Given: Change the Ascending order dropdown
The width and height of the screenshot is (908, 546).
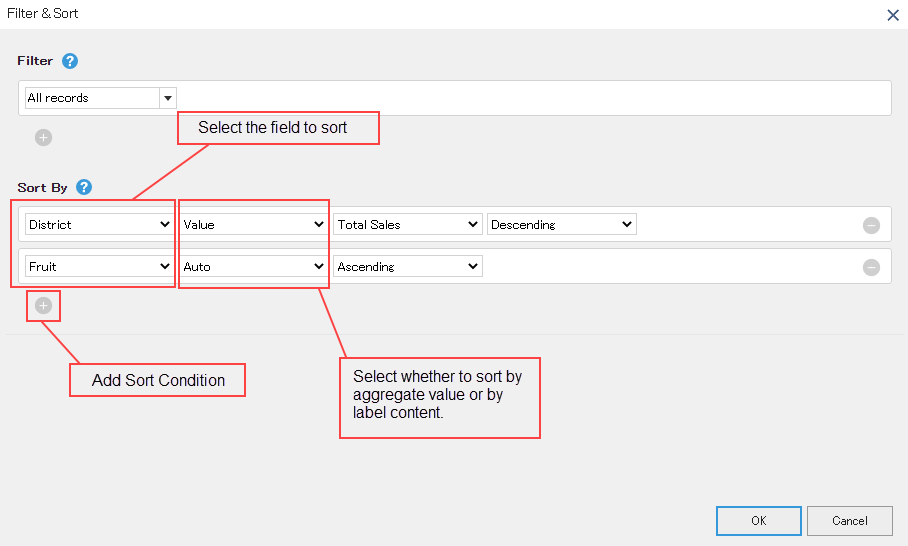Looking at the screenshot, I should click(408, 267).
